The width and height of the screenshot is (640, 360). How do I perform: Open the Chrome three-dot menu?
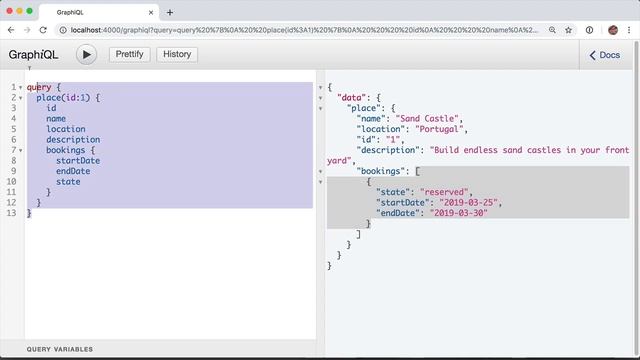[629, 30]
